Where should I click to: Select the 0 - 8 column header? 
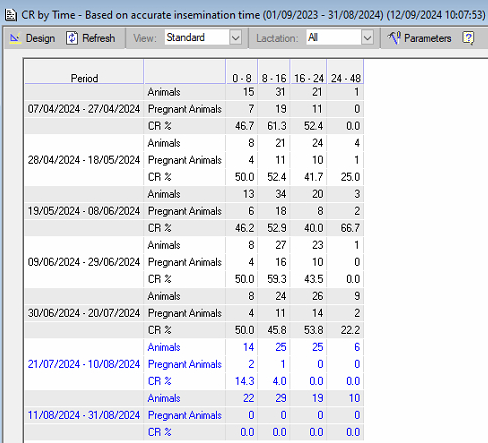[242, 72]
